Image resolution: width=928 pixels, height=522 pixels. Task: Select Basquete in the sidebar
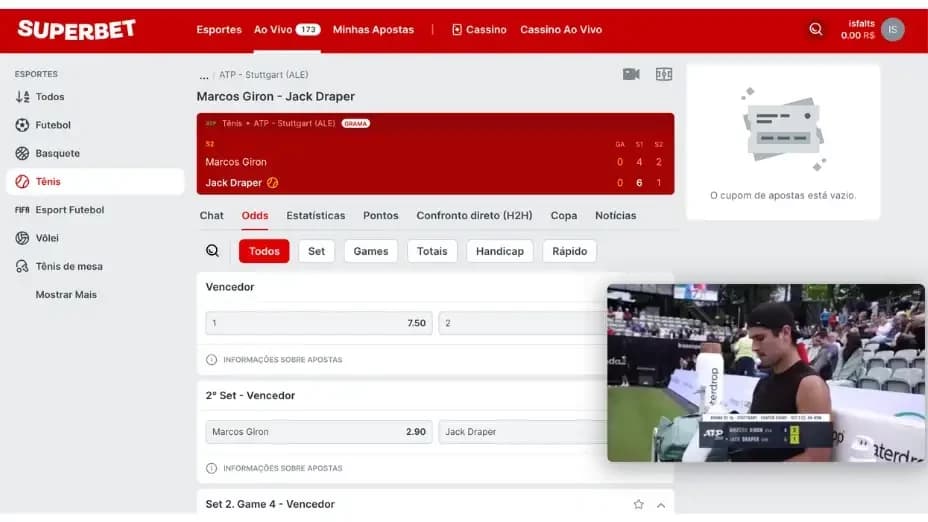95,153
